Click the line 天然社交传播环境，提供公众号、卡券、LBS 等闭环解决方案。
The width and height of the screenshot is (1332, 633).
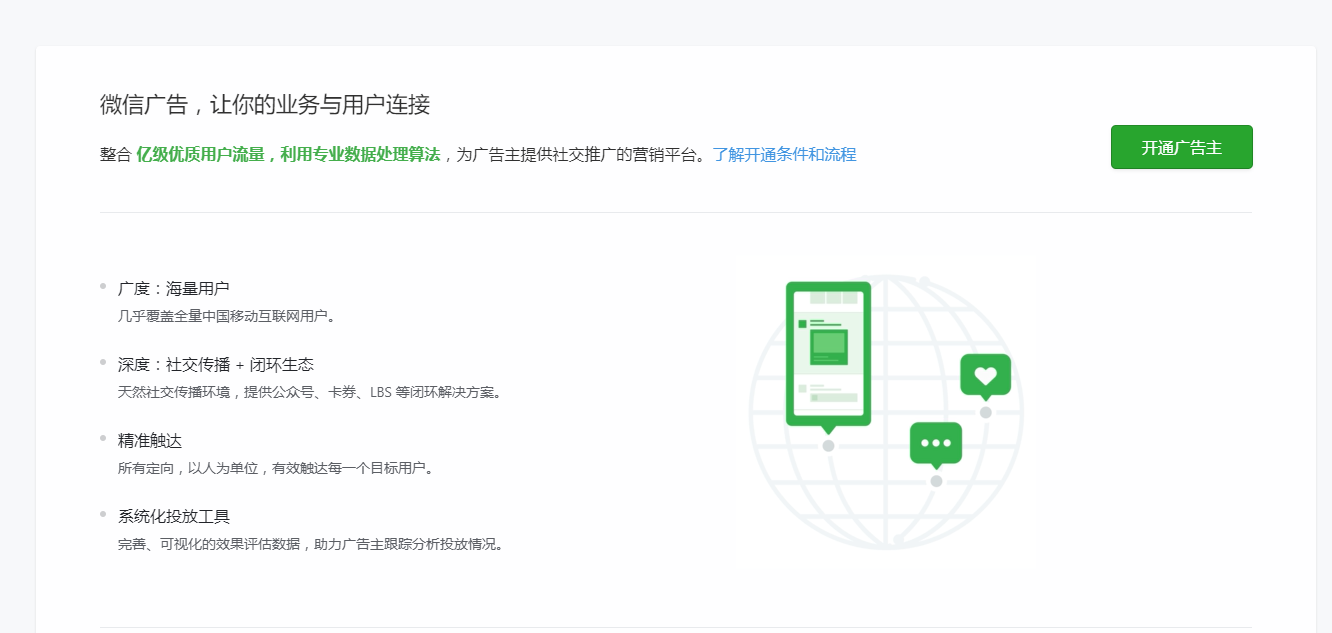point(311,392)
